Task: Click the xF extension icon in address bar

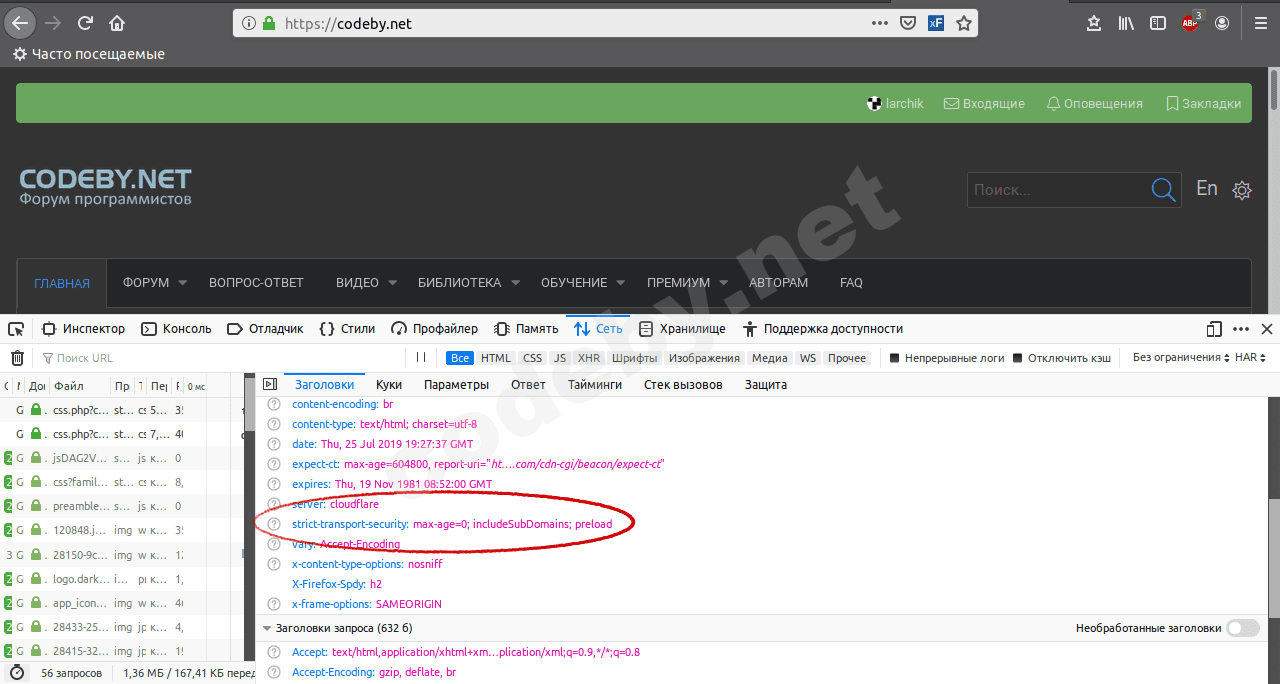Action: (x=936, y=23)
